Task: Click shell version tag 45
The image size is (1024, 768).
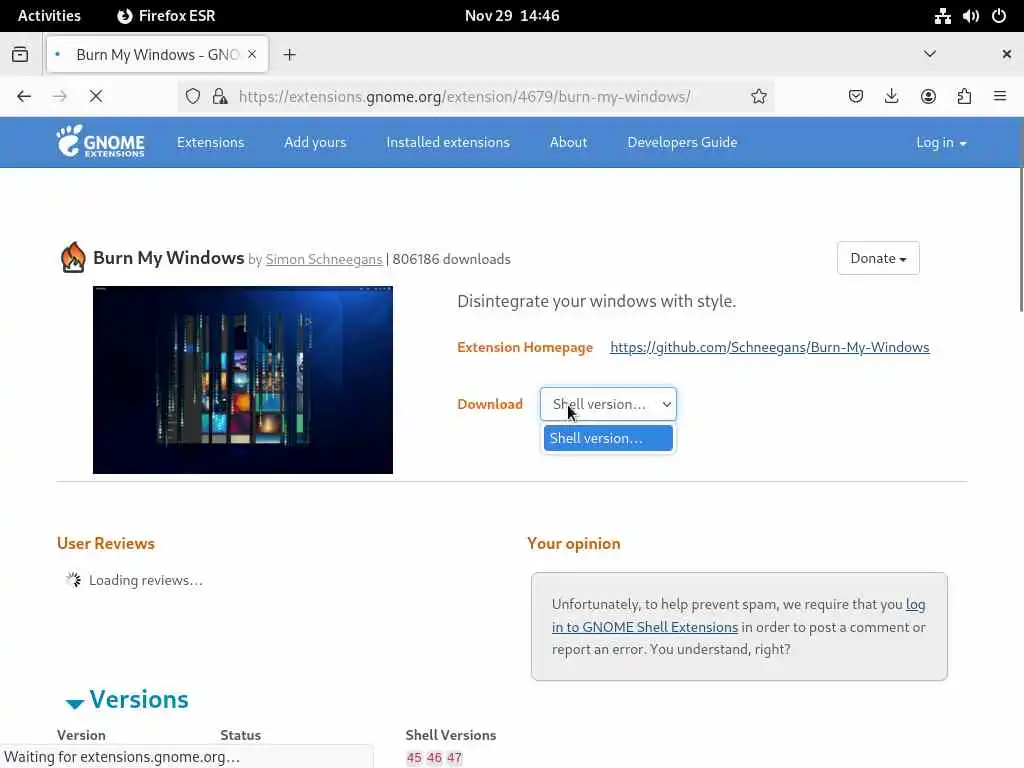Action: pos(414,758)
